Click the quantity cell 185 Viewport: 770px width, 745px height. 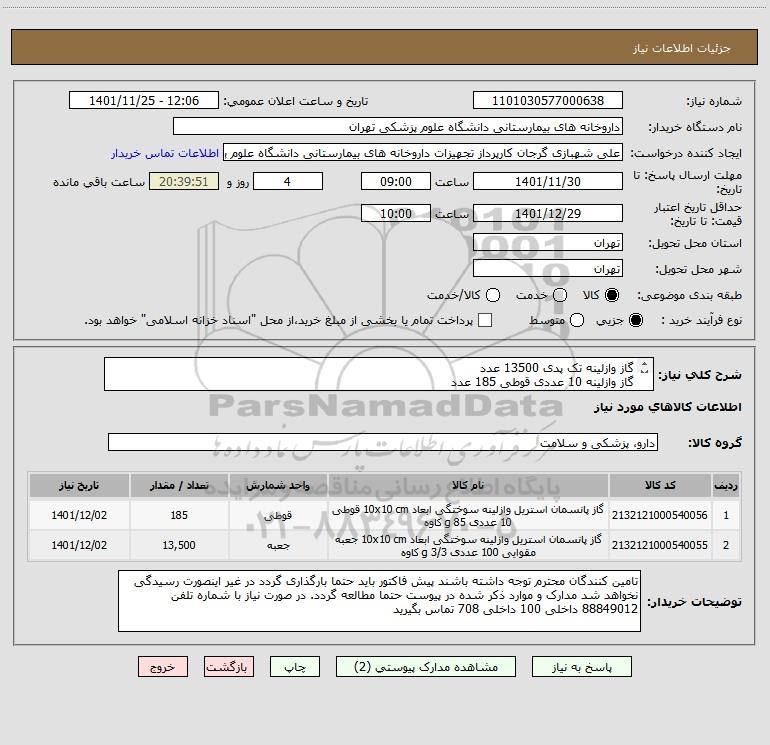pos(179,515)
